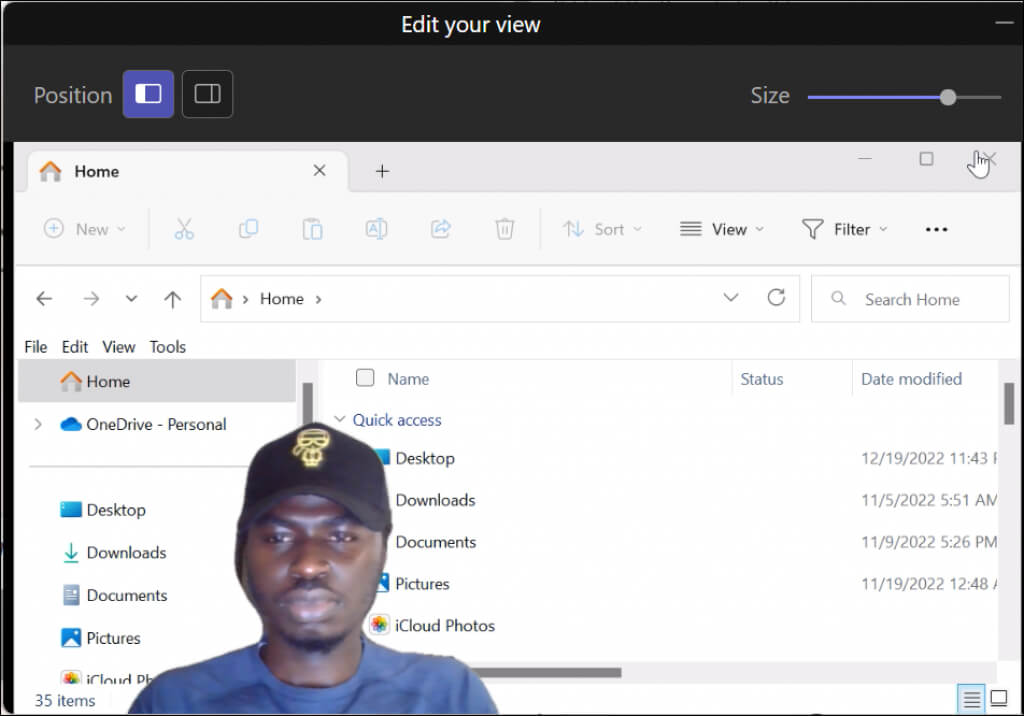The height and width of the screenshot is (716, 1024).
Task: Click the Share icon
Action: (x=441, y=229)
